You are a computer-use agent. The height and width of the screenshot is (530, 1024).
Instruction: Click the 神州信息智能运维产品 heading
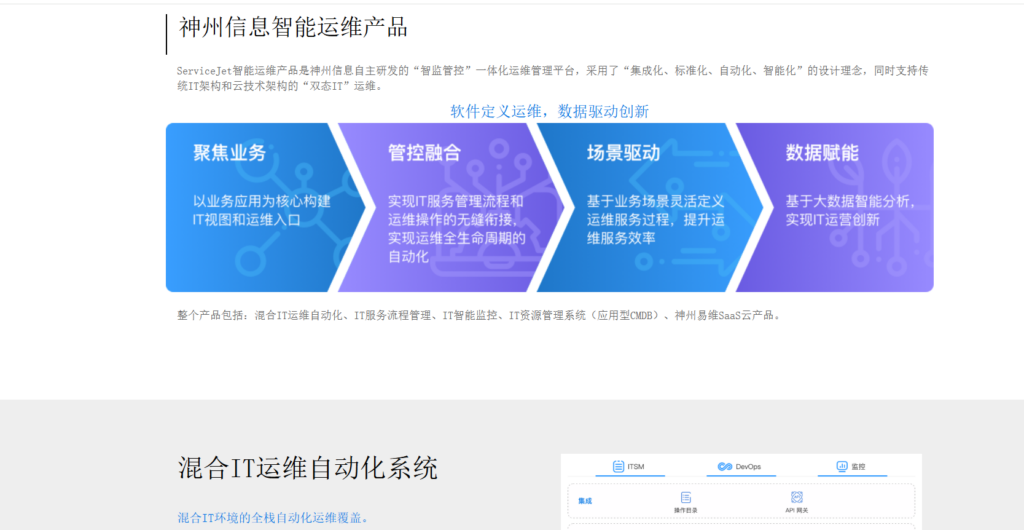point(293,28)
